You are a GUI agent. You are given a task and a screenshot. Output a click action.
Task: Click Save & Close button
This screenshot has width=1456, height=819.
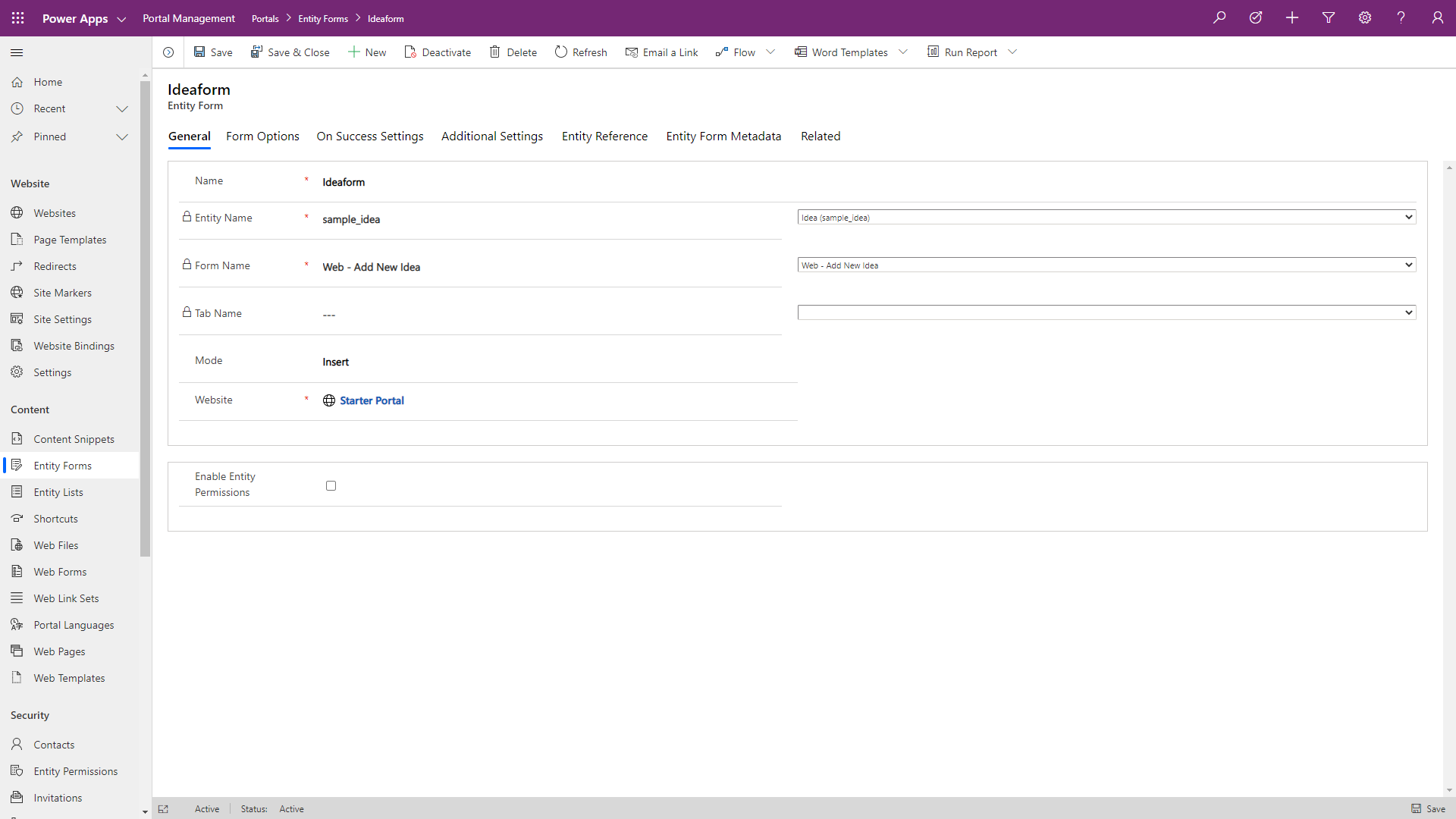point(290,52)
